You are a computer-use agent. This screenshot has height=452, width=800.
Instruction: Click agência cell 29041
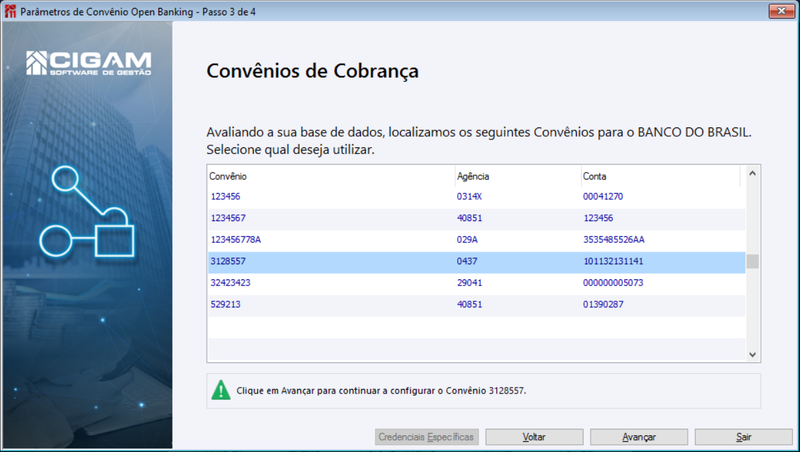click(469, 283)
